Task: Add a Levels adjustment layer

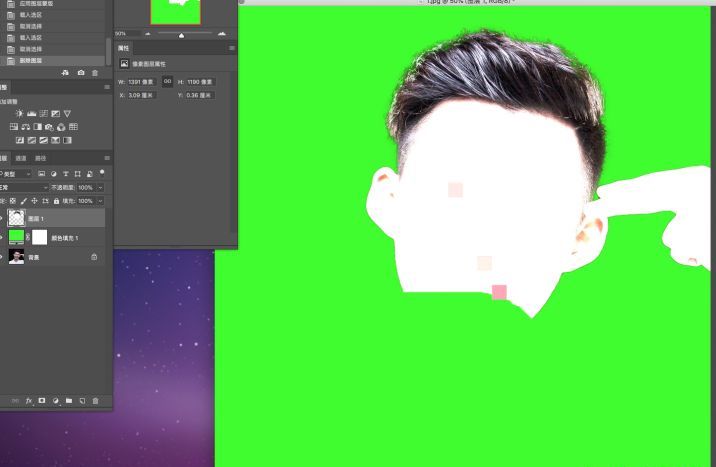Action: click(x=32, y=113)
